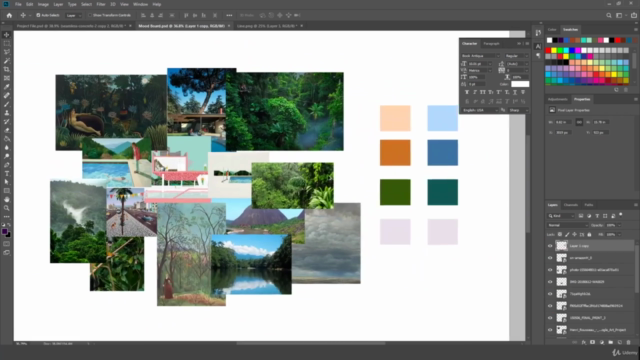Select the Horizontal Type tool
640x360 pixels.
(7, 173)
